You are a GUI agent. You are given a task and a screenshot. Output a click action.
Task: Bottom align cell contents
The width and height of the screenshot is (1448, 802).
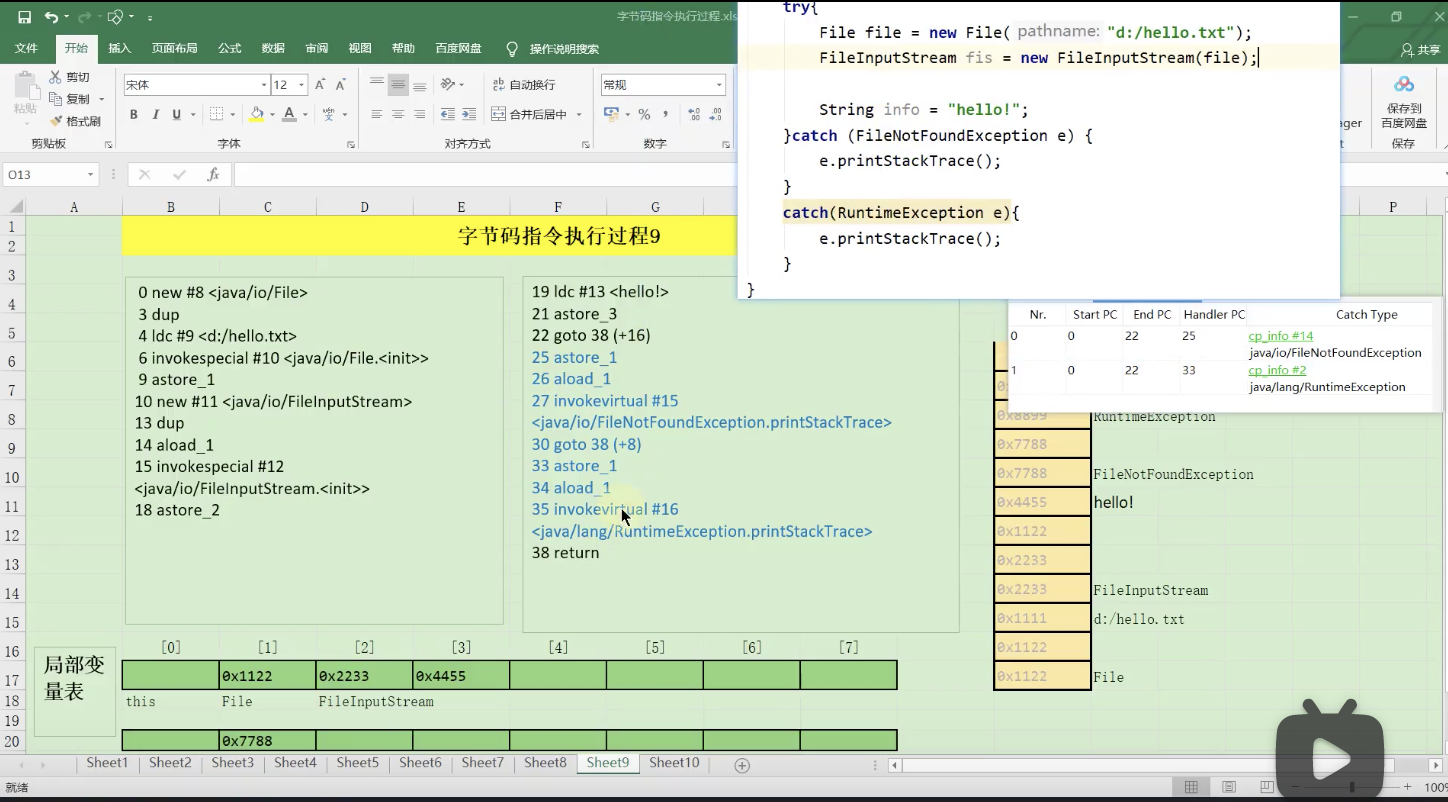[419, 85]
